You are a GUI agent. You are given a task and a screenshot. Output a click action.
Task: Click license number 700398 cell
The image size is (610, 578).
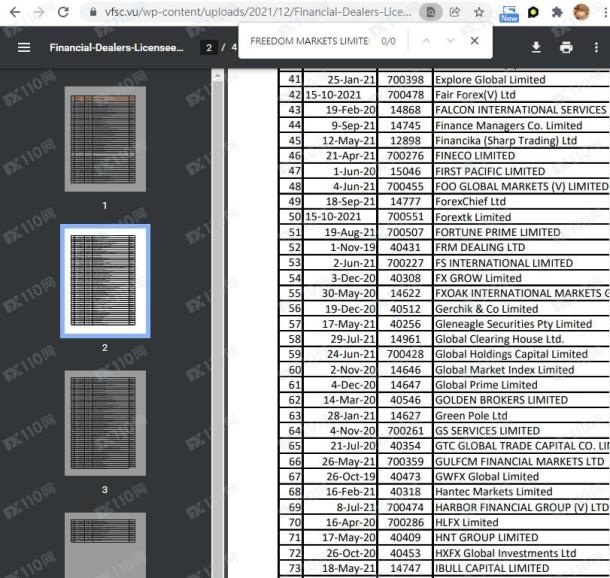405,79
